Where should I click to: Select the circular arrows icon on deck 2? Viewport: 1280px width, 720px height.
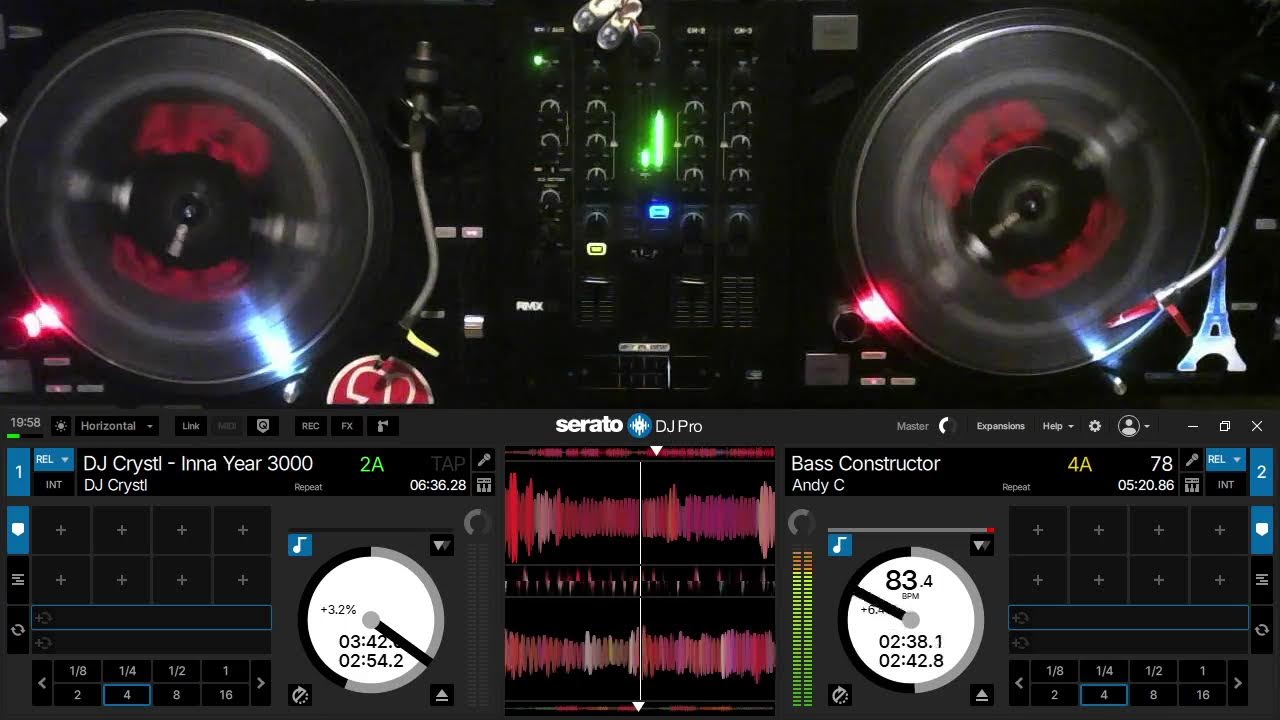point(1262,630)
